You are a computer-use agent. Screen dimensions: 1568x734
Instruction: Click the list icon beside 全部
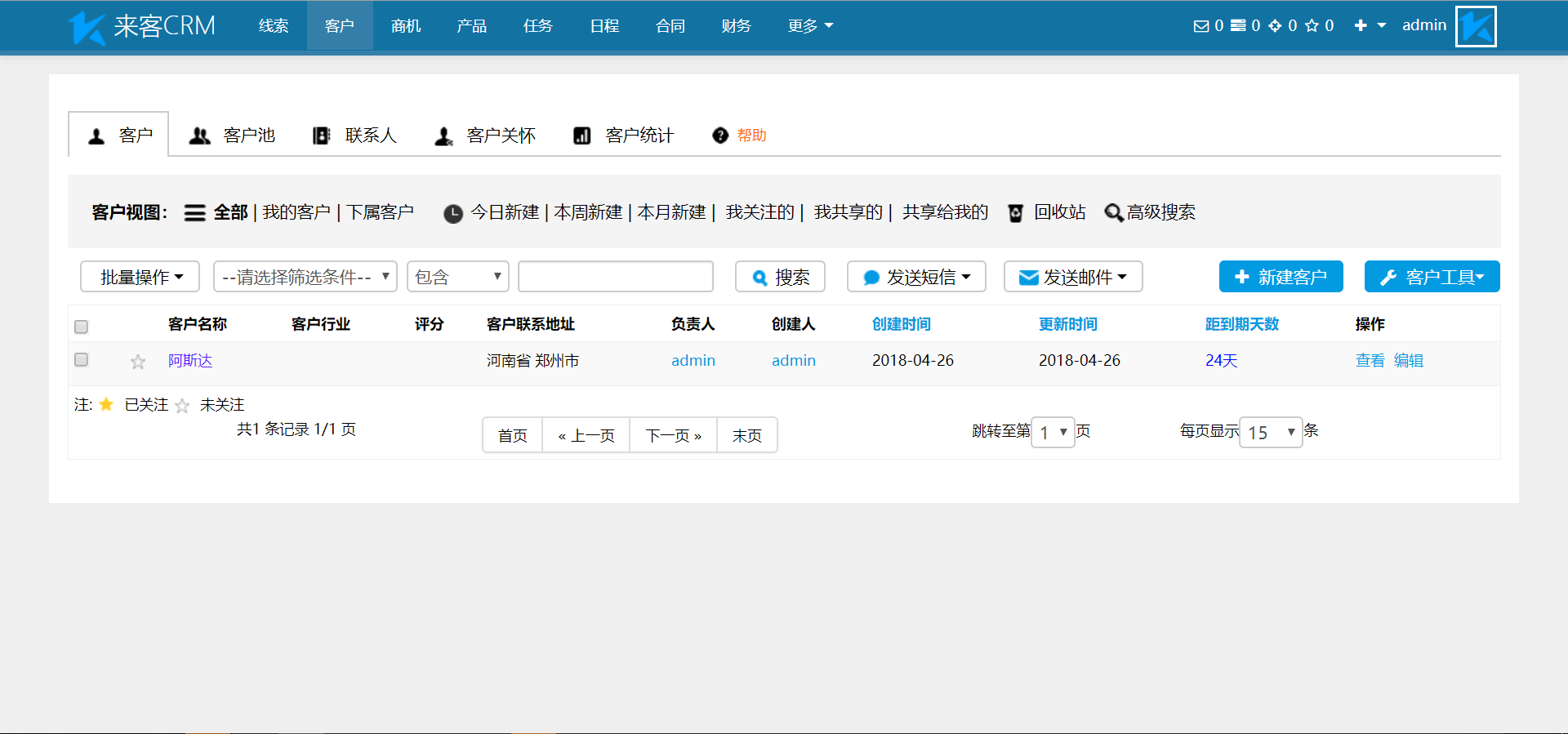pos(194,213)
